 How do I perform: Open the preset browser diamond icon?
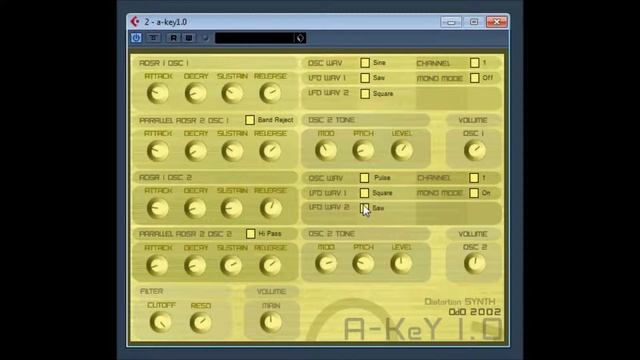(300, 38)
